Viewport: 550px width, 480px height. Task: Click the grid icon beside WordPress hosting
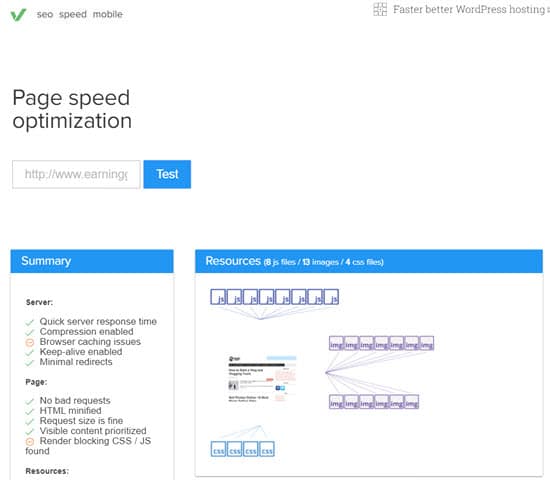tap(380, 9)
